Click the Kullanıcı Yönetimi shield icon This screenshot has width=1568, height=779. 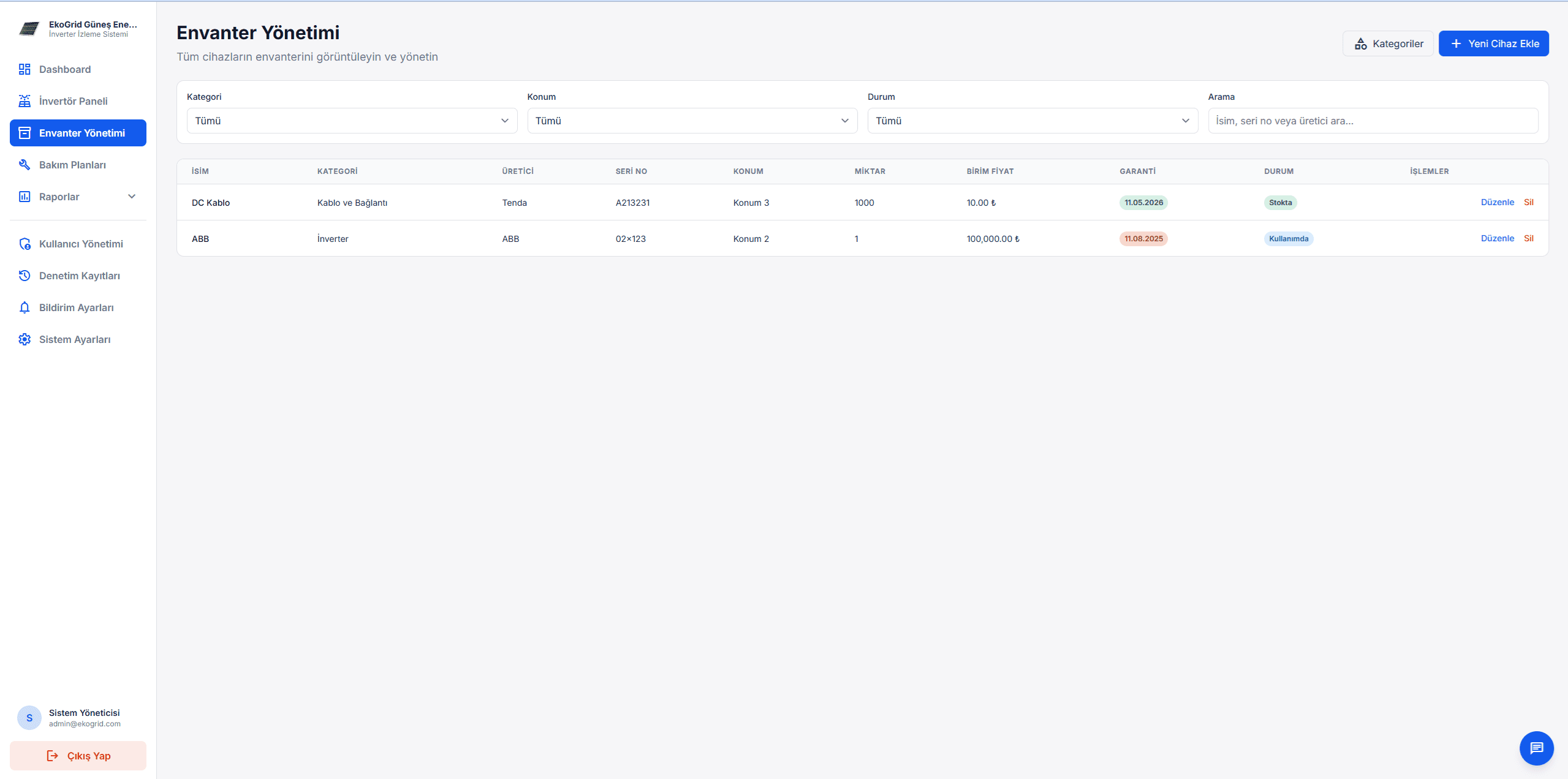(x=25, y=244)
